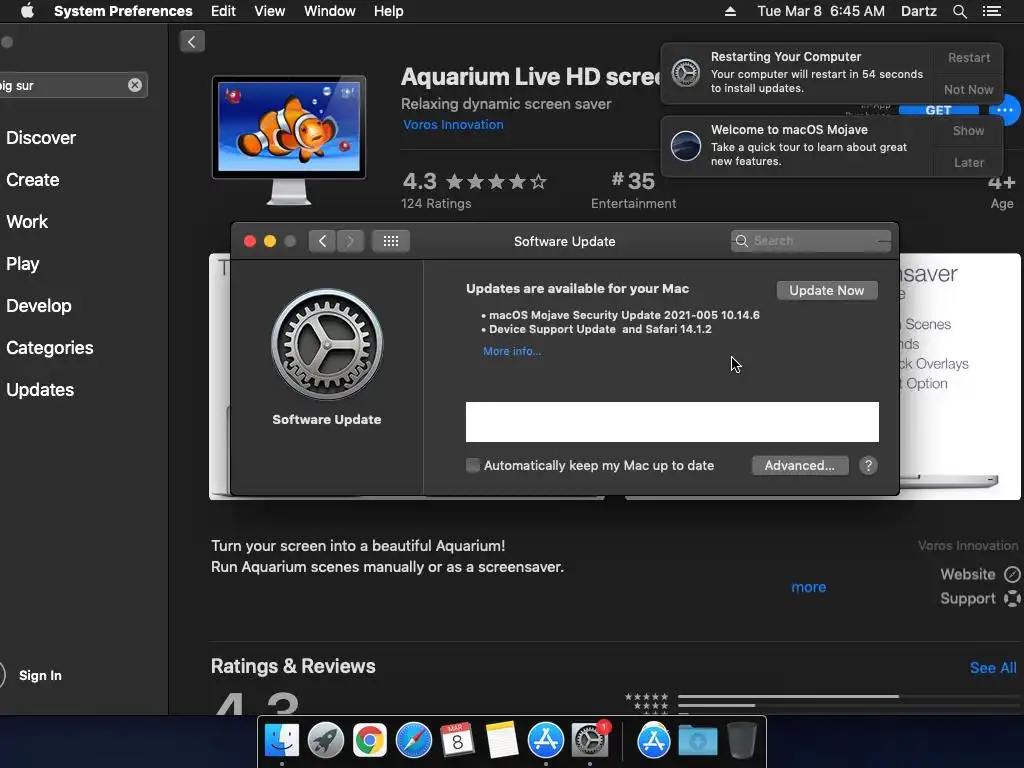Screen dimensions: 1024x768
Task: Click the #35 Entertainment ranking
Action: pos(633,189)
